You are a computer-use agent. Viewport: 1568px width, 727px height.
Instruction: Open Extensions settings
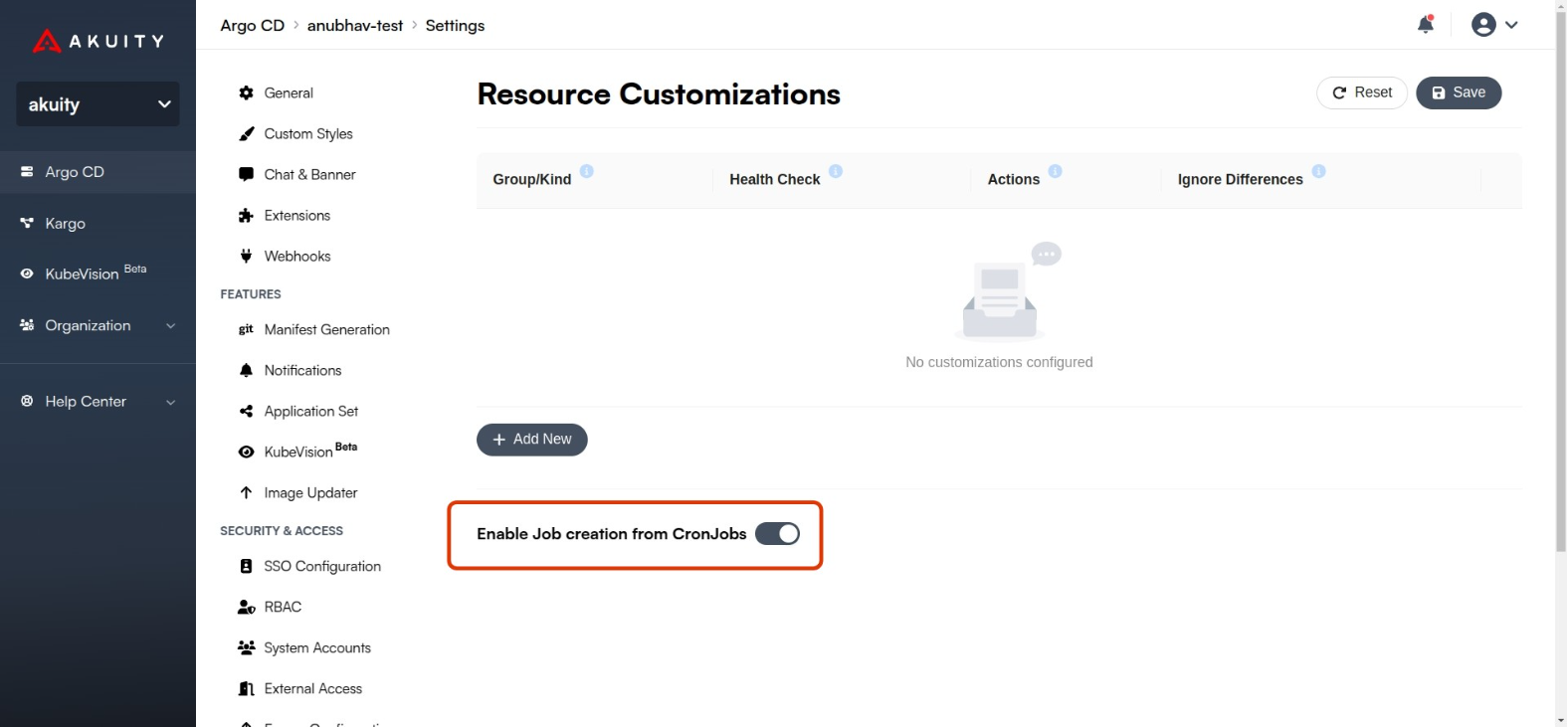(296, 215)
